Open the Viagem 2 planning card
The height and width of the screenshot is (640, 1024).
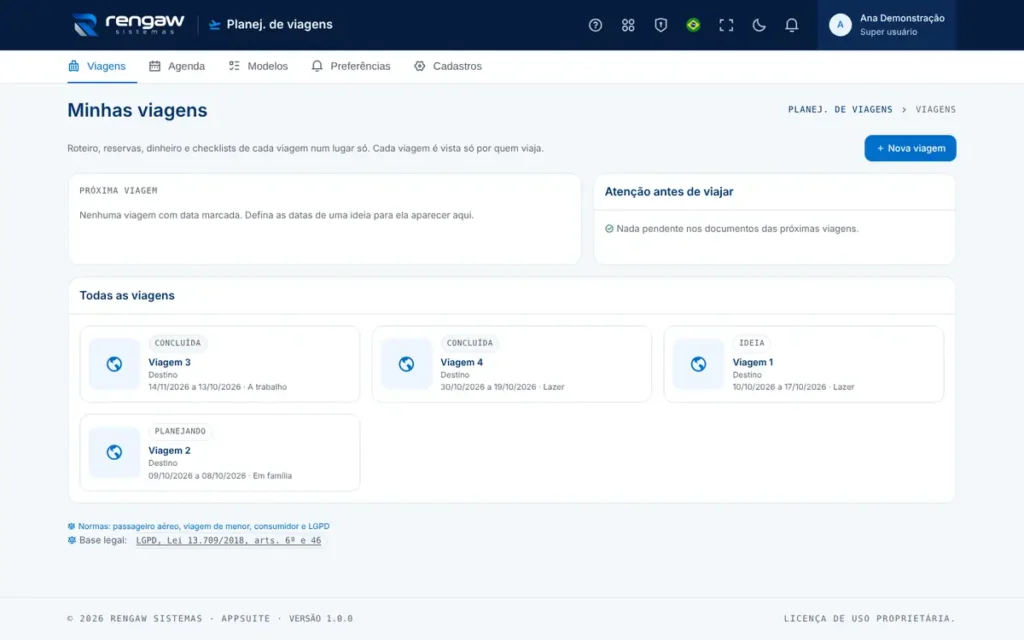[219, 452]
